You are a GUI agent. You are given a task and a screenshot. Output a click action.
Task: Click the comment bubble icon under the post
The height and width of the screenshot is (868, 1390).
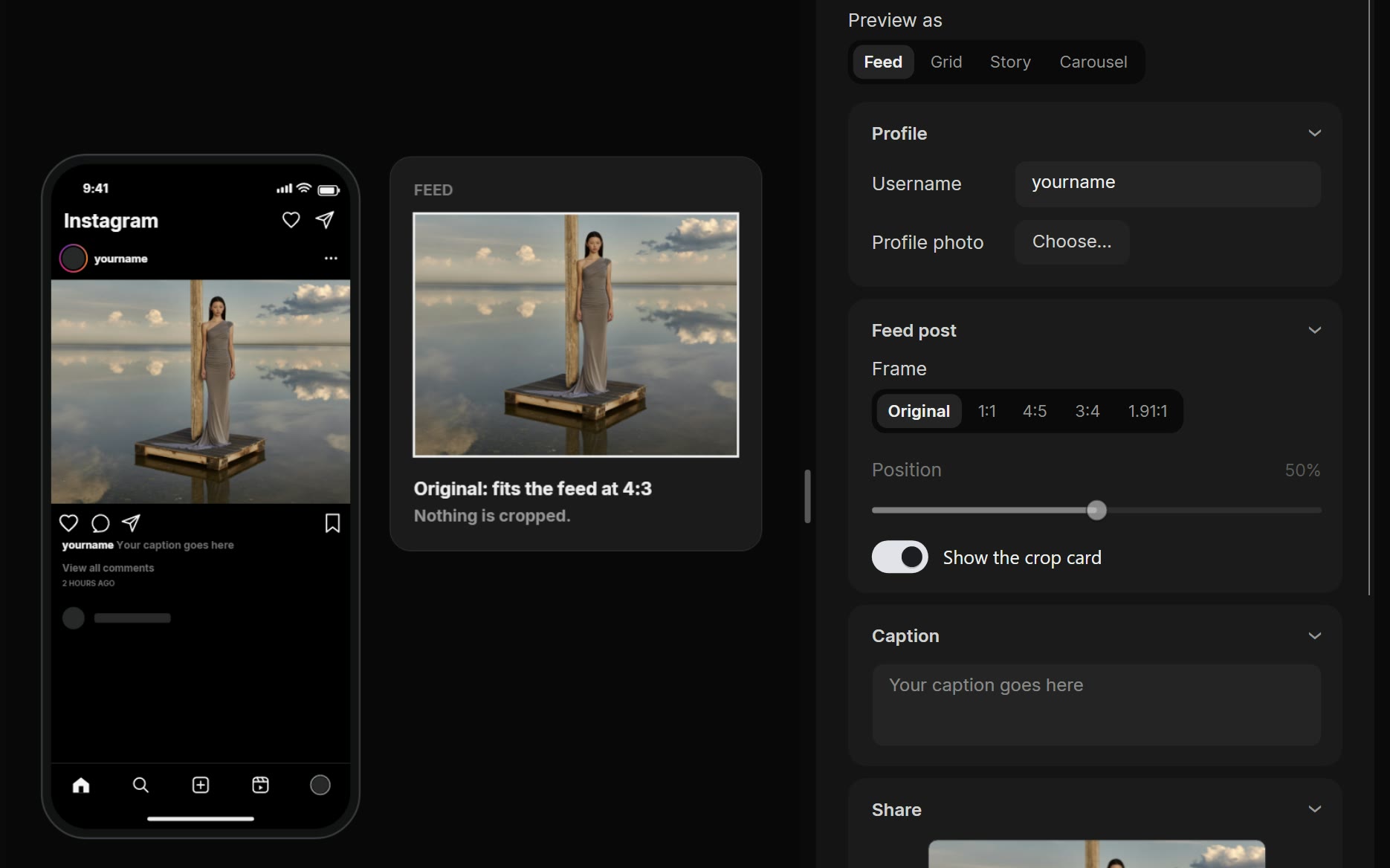pos(100,523)
